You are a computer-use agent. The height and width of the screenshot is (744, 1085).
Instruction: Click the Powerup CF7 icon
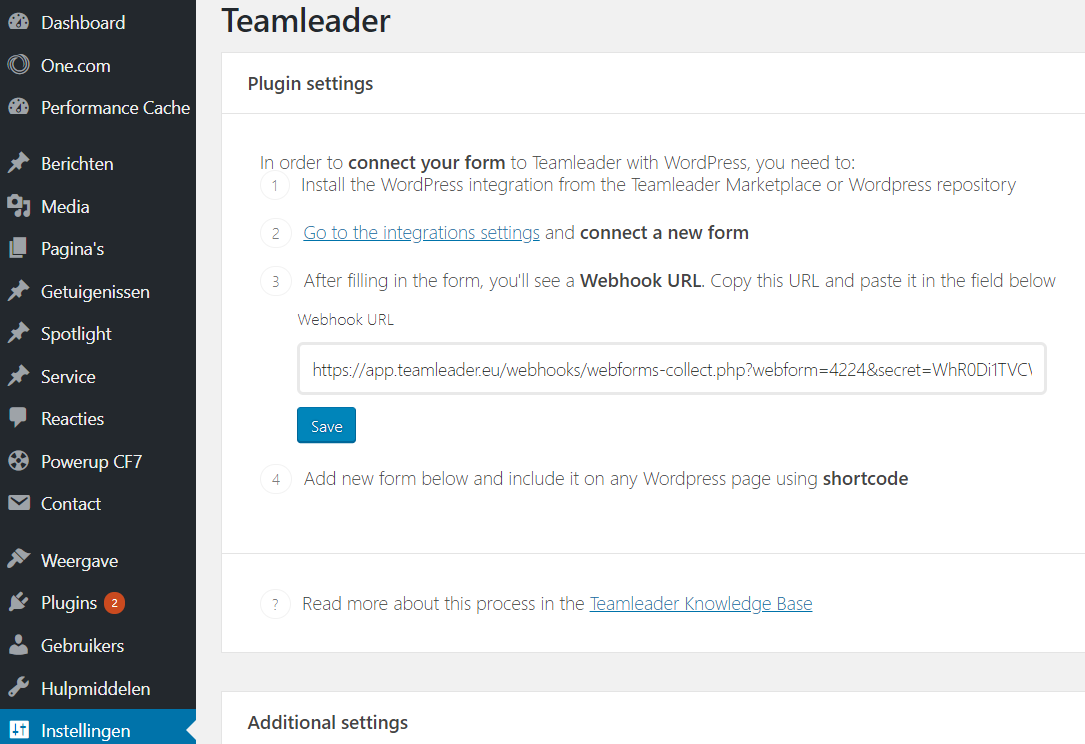pyautogui.click(x=19, y=461)
